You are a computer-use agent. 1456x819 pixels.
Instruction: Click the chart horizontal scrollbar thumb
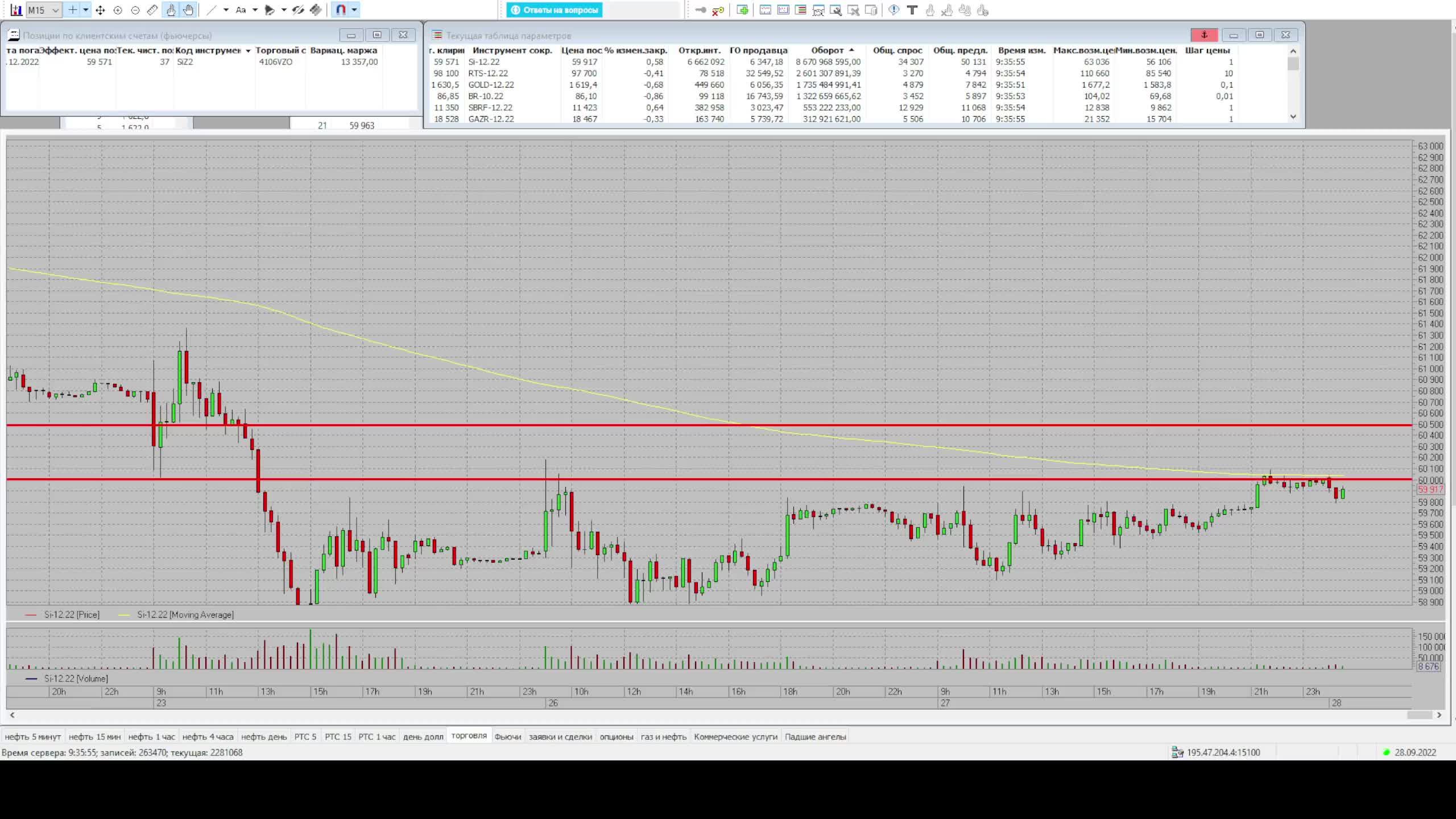(1420, 715)
